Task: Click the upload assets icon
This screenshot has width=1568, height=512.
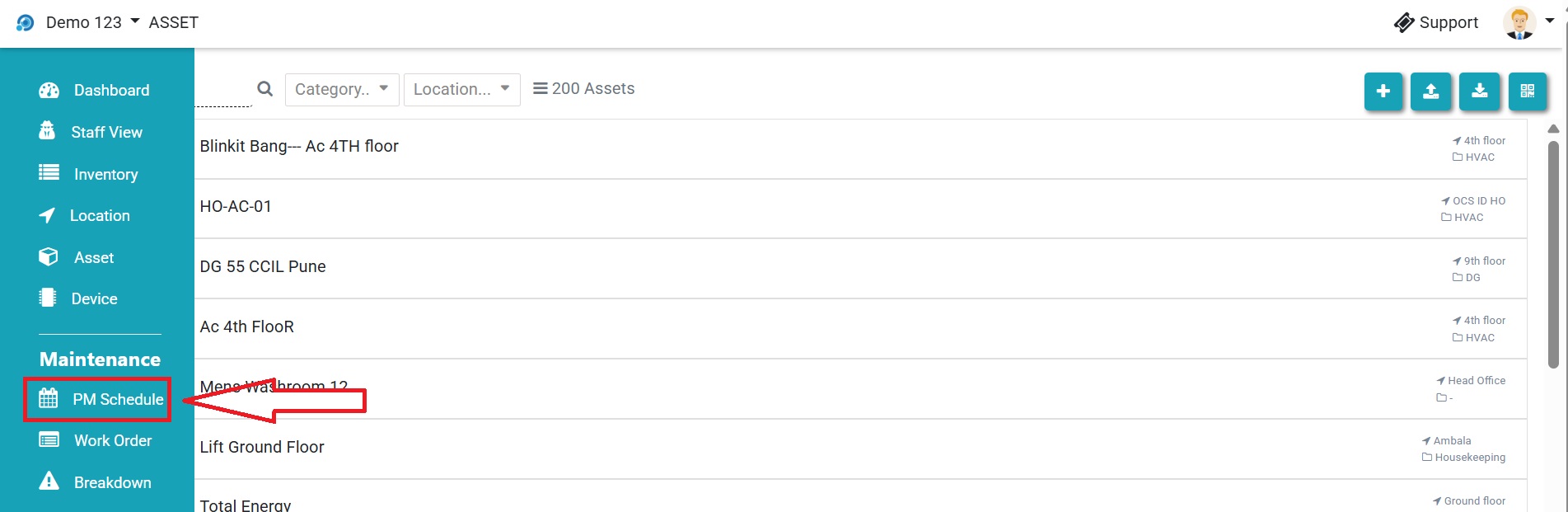Action: tap(1431, 92)
